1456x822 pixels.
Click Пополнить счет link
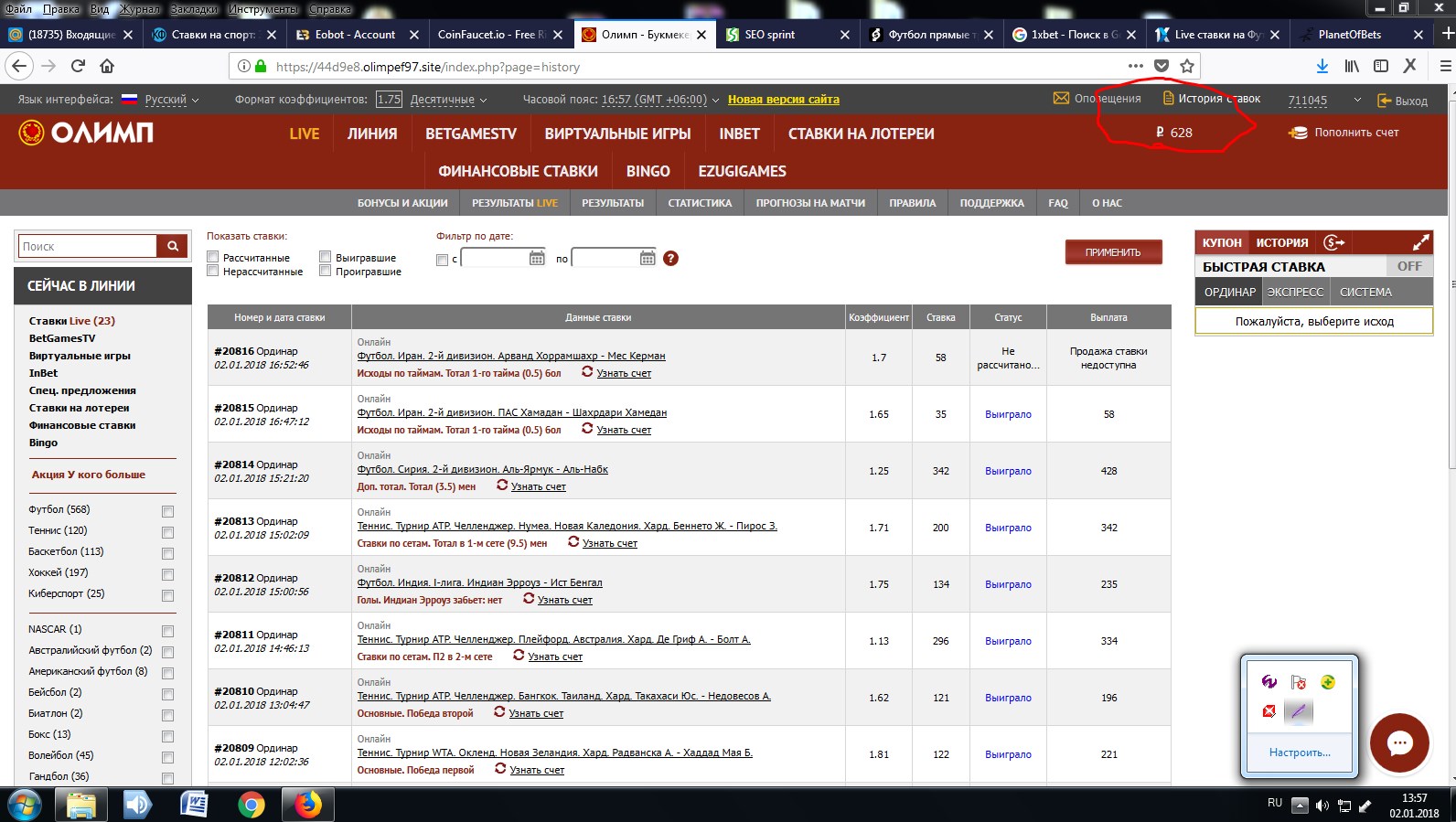tap(1356, 133)
